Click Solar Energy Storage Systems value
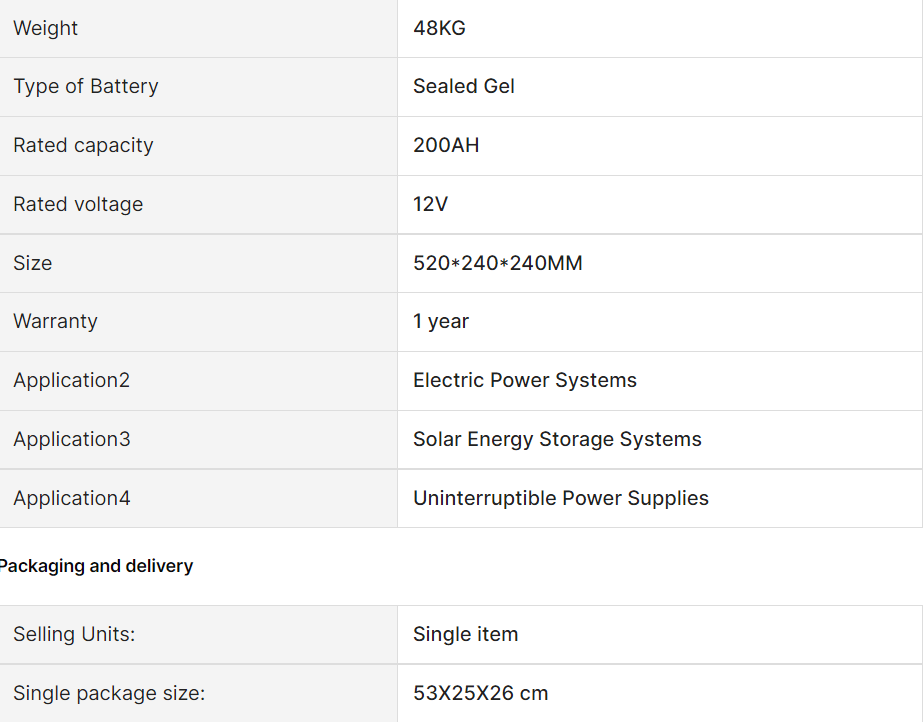This screenshot has height=722, width=924. (557, 439)
